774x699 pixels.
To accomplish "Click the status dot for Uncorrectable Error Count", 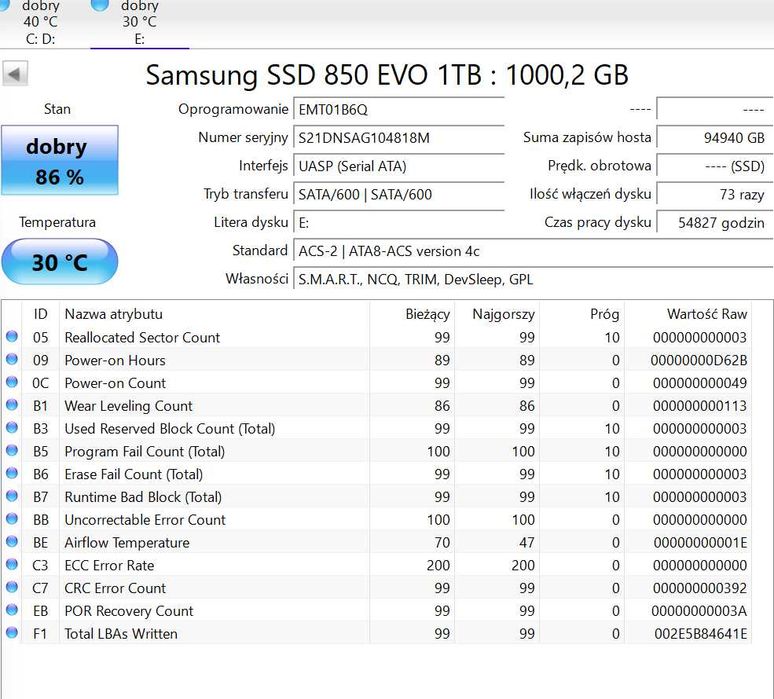I will click(12, 518).
